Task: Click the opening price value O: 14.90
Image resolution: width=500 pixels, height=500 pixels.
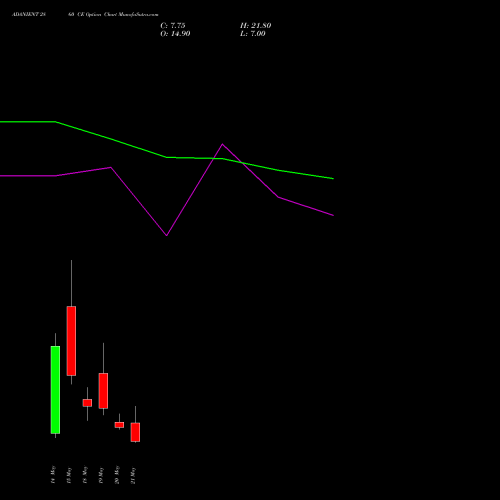Action: pos(175,34)
